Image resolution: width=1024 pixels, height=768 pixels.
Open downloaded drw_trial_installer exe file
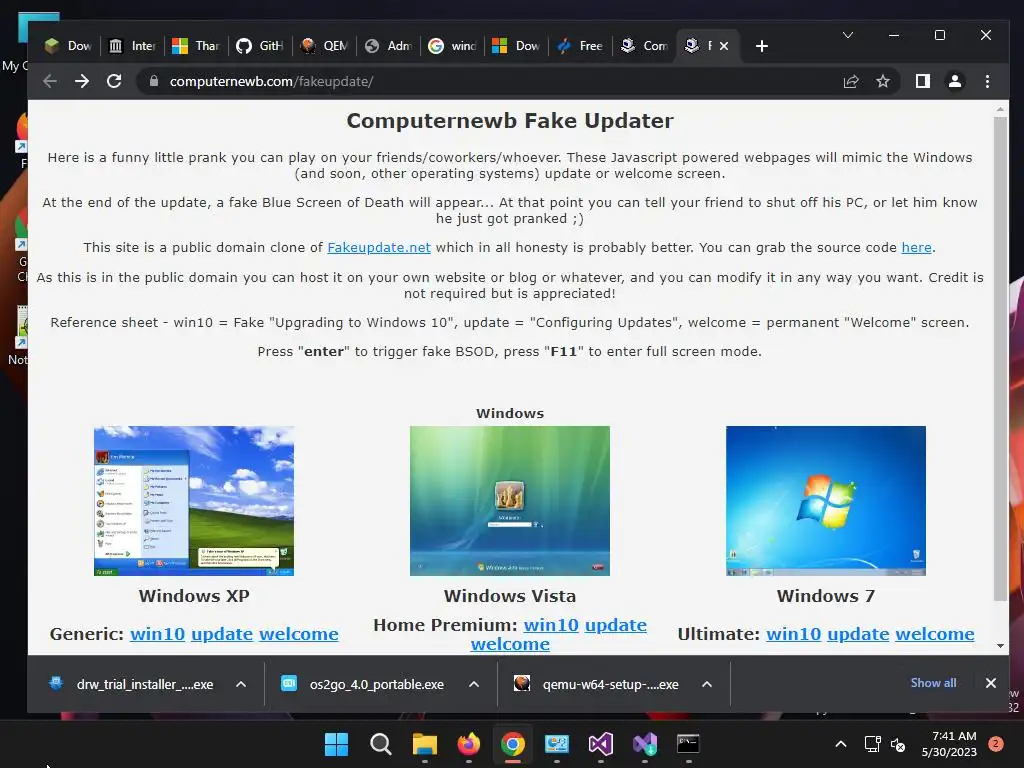132,684
